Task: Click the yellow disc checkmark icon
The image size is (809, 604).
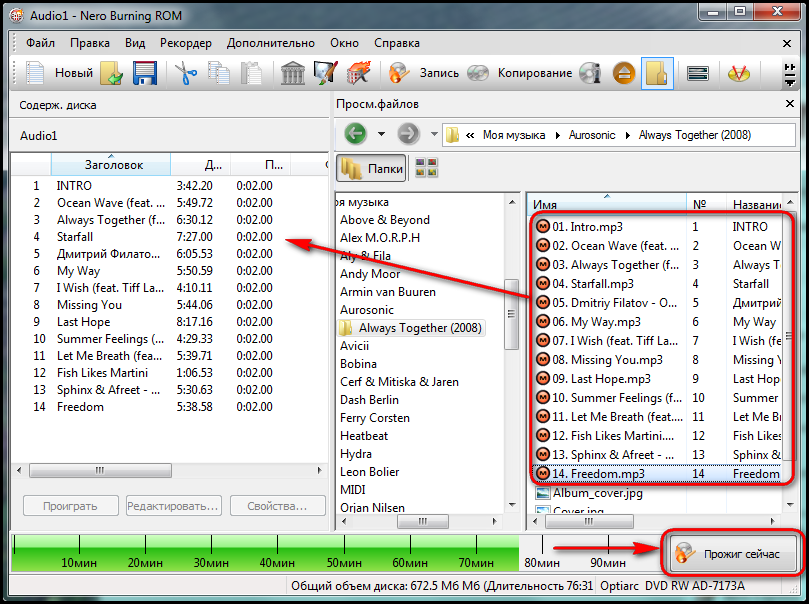Action: pyautogui.click(x=739, y=73)
